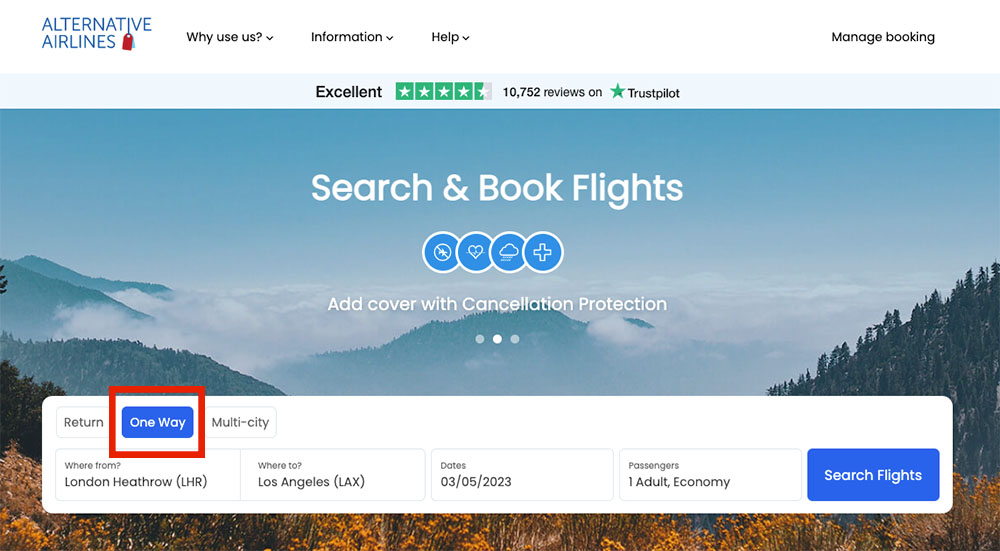Click the Where from London Heathrow field
This screenshot has height=551, width=1000.
[148, 475]
